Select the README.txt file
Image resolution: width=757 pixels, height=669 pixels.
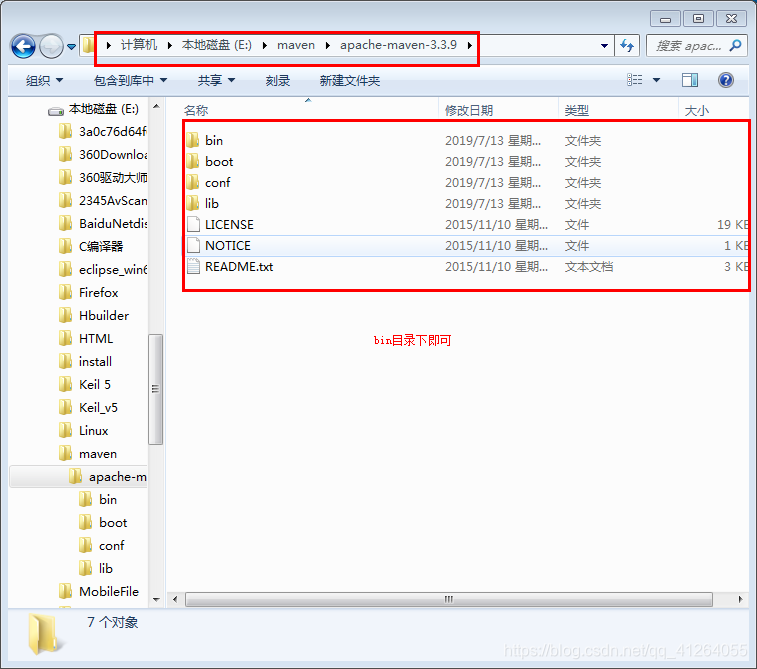(238, 267)
